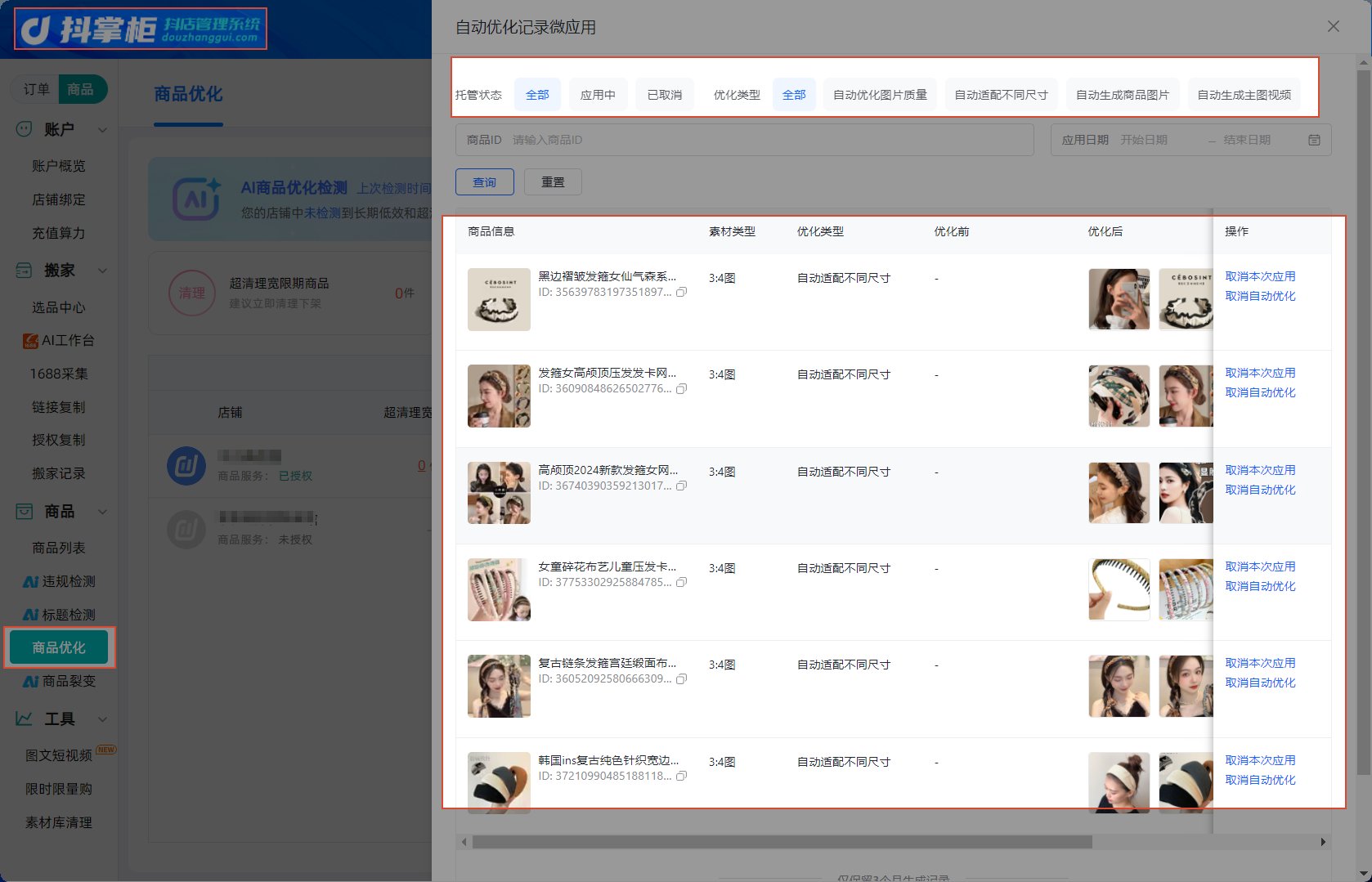
Task: Collapse the 账户 sidebar section
Action: [102, 129]
